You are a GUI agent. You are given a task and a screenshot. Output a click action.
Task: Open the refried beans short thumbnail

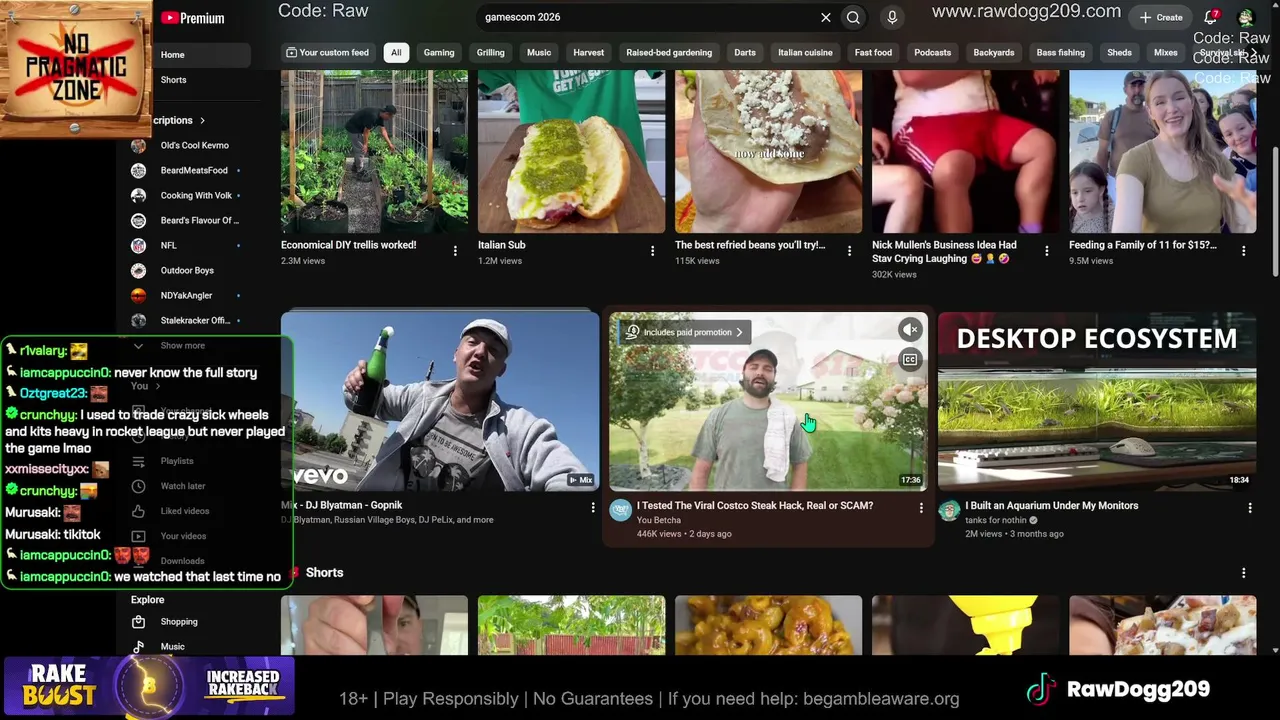(x=768, y=151)
